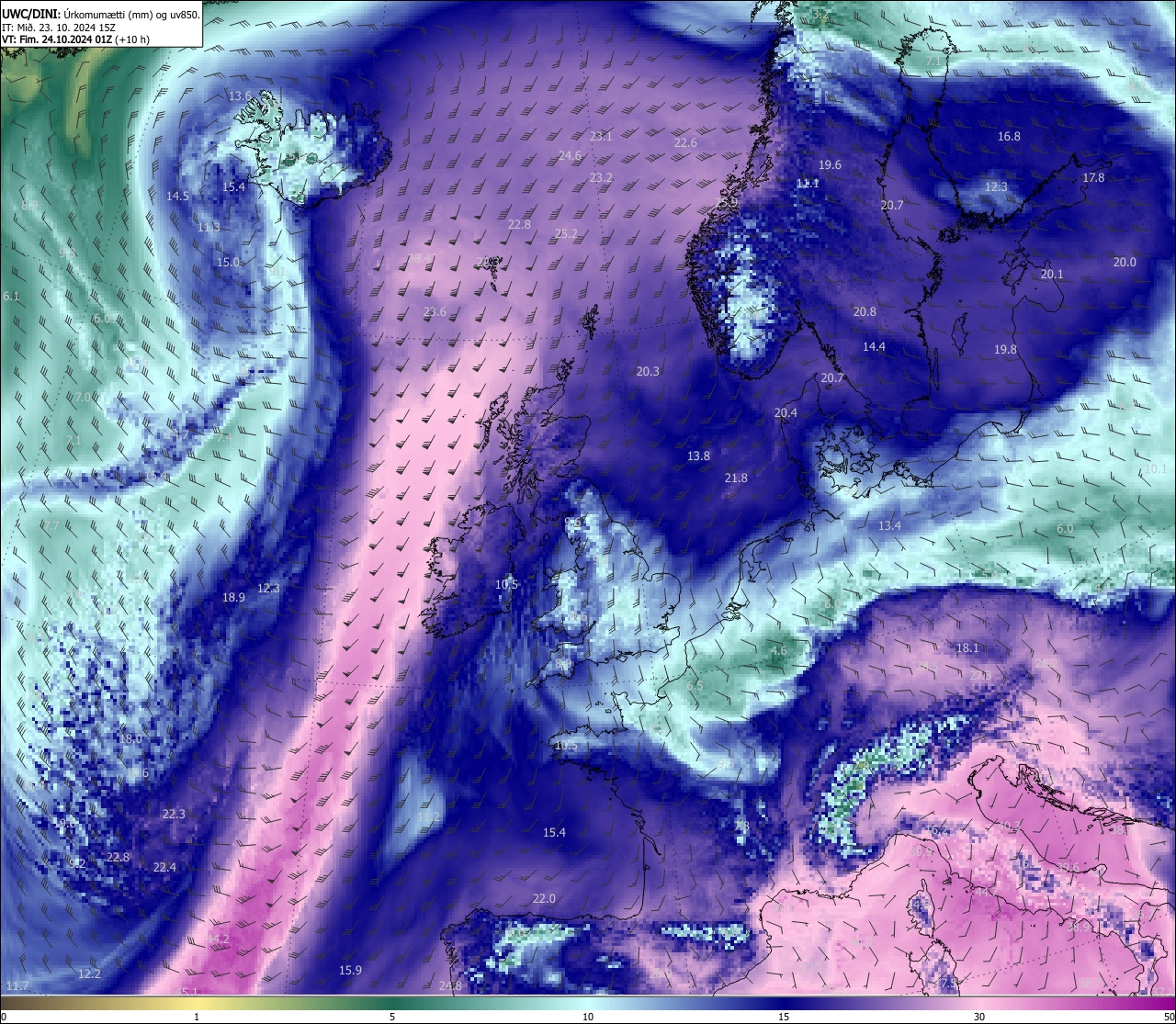
Task: Click the 15.9 value west of Iberia
Action: tap(350, 970)
